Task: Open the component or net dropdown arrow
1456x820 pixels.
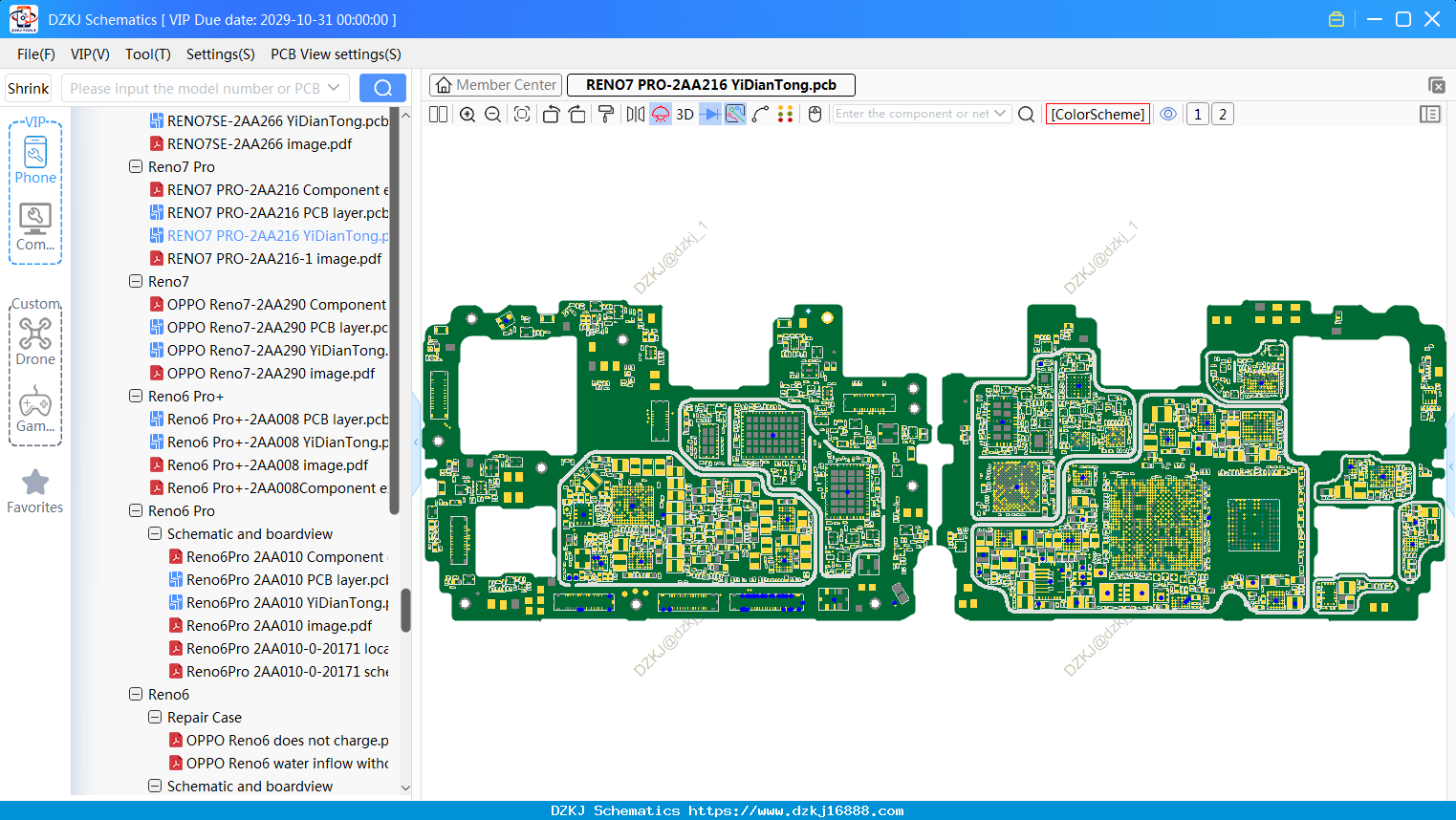Action: point(1000,114)
